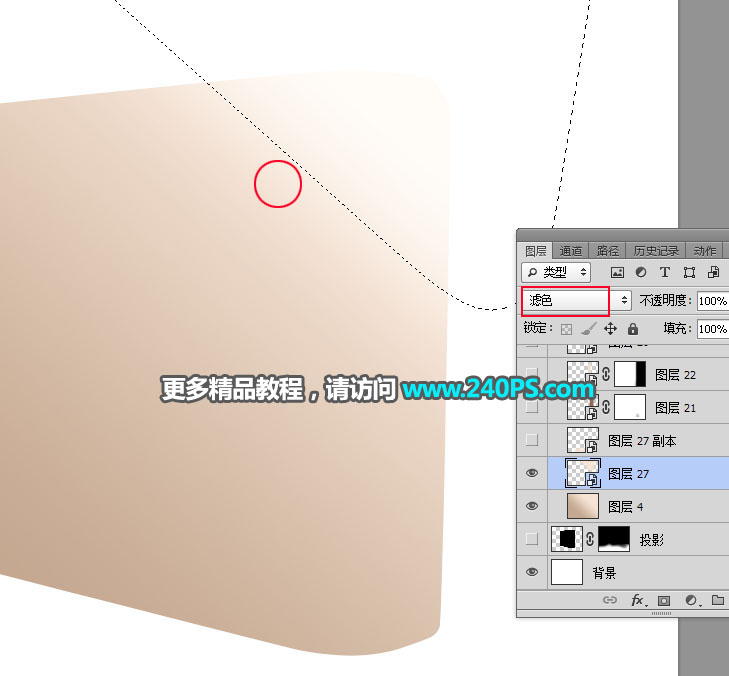Select layer named 图层 22

676,375
